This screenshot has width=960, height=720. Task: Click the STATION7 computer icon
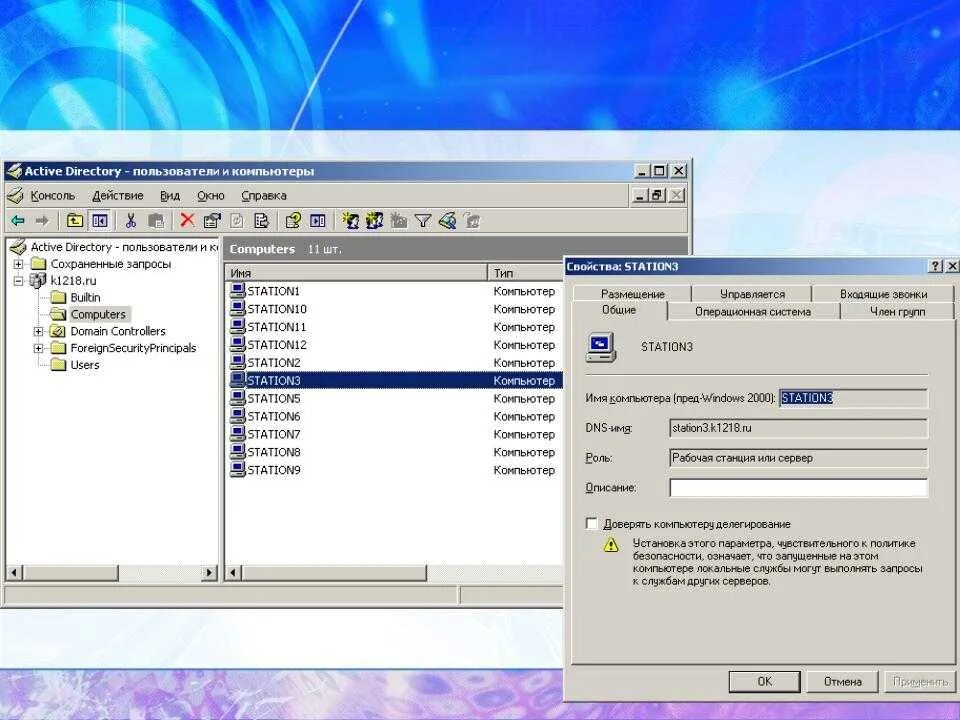point(238,433)
